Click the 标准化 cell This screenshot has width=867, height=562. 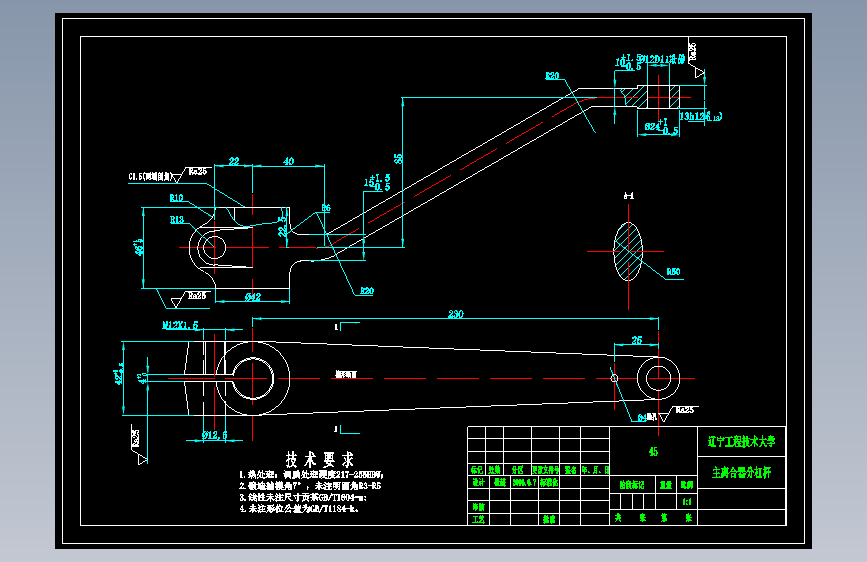549,482
